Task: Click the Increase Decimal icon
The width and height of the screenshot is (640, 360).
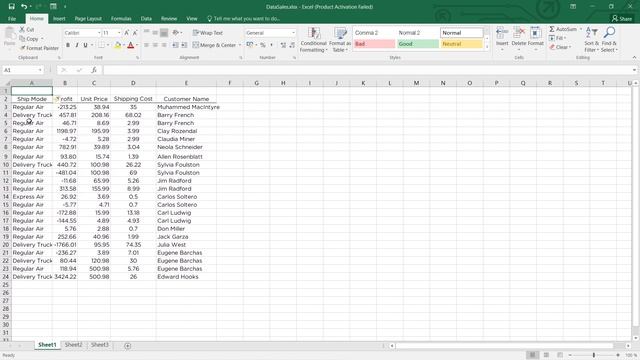Action: pos(283,45)
